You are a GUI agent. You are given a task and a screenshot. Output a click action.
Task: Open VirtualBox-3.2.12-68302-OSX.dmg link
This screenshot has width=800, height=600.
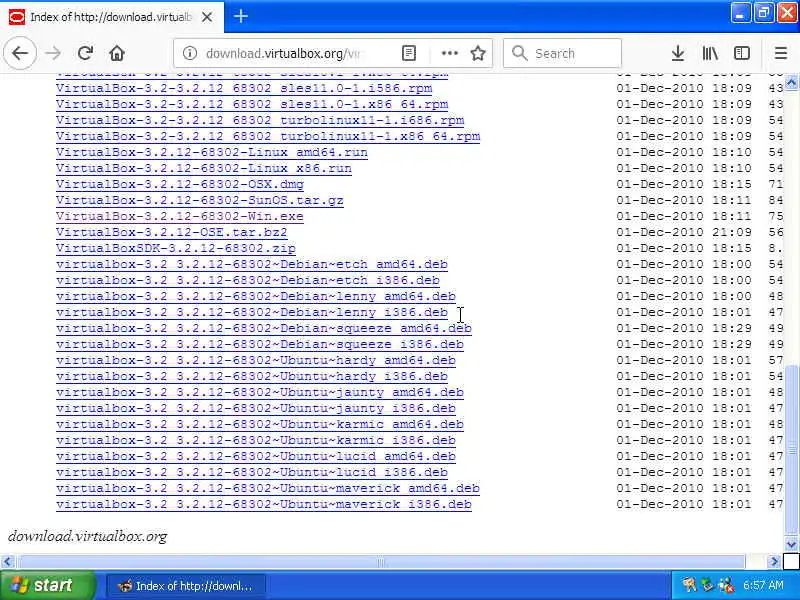point(180,184)
